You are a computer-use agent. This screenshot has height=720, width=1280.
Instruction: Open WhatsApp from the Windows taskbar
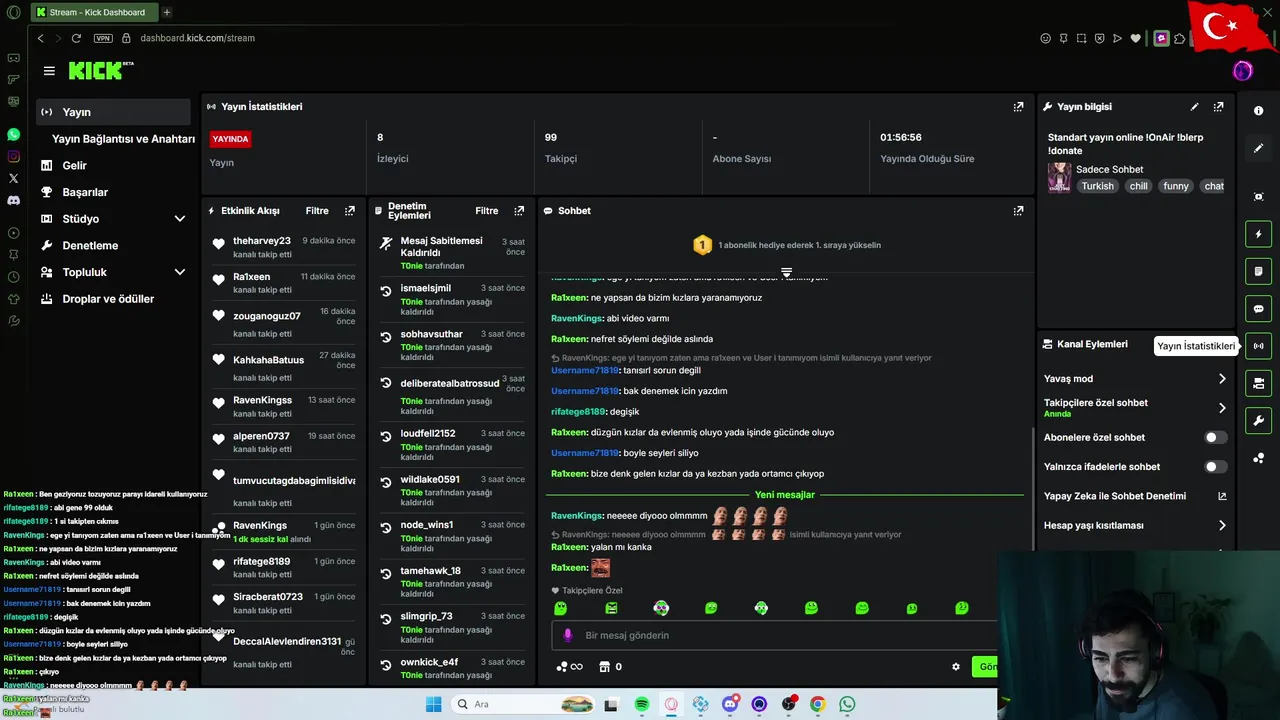[x=847, y=704]
